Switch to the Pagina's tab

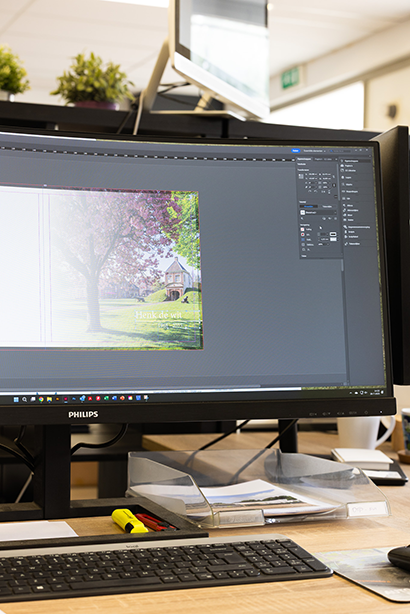click(x=318, y=159)
